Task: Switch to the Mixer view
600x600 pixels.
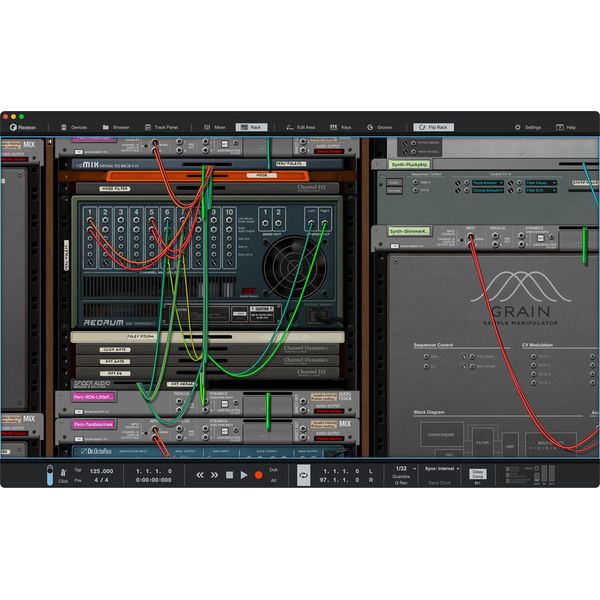Action: [215, 127]
